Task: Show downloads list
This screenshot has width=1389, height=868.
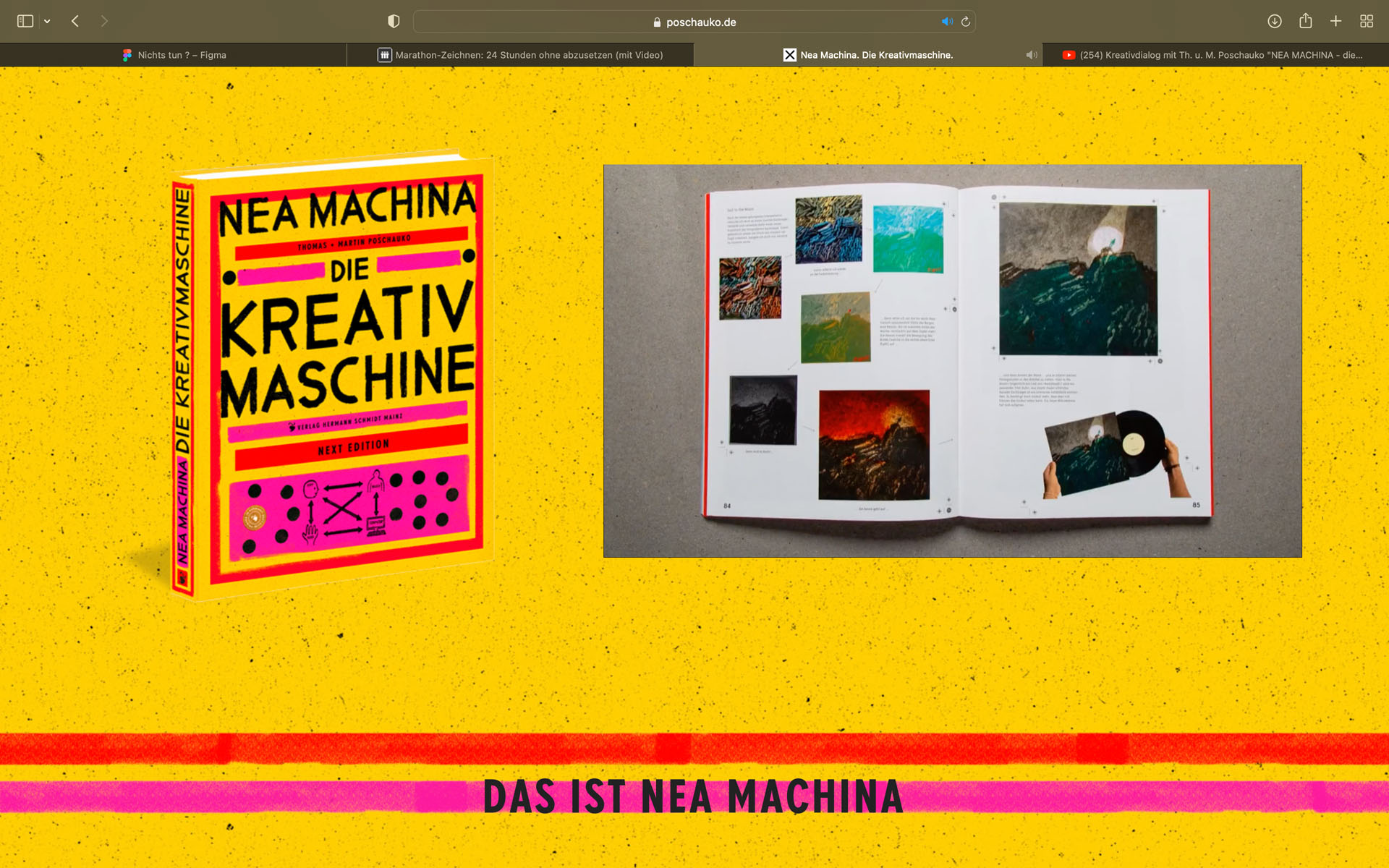Action: (x=1275, y=22)
